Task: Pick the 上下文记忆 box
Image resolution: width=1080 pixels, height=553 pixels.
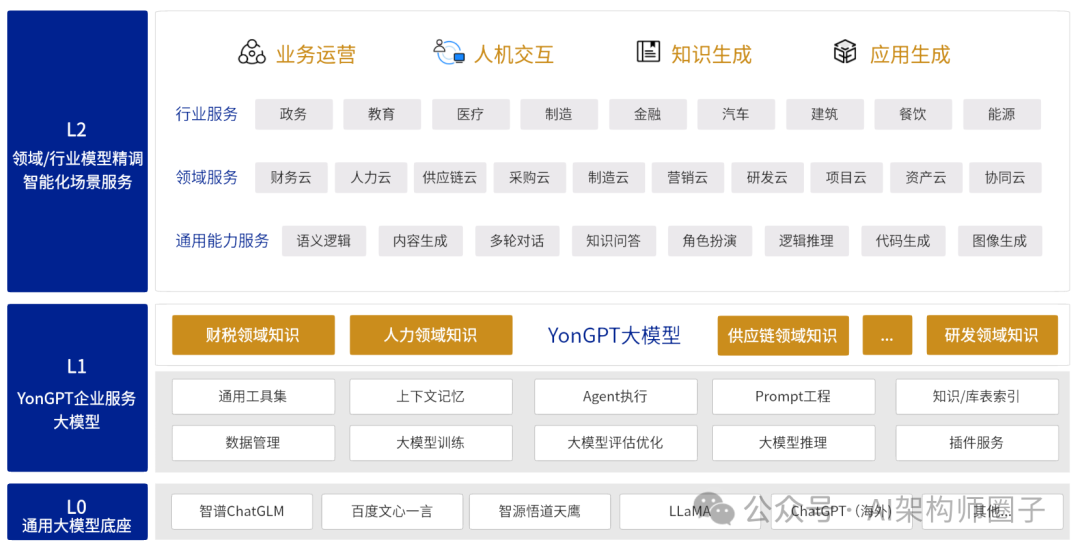Action: (x=431, y=397)
